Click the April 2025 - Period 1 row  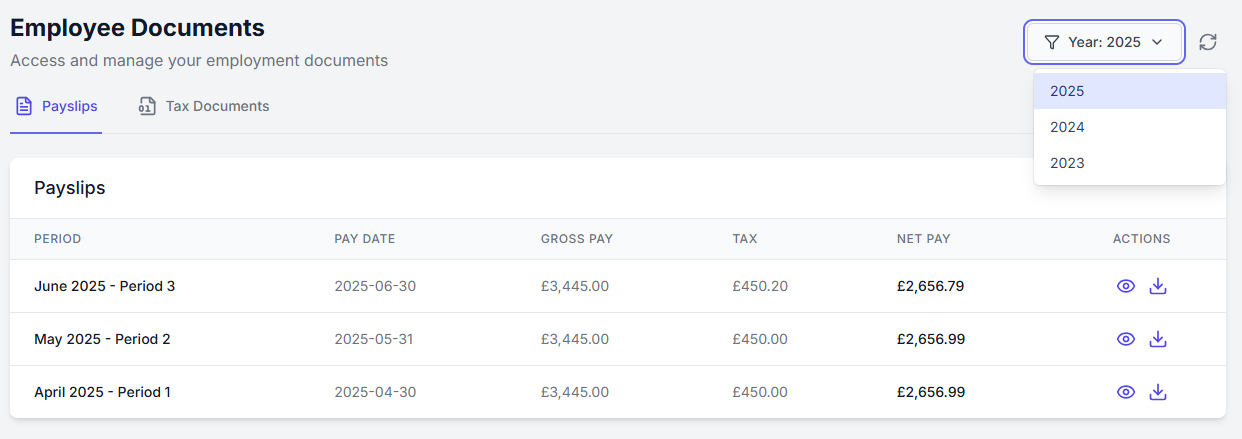pyautogui.click(x=102, y=392)
